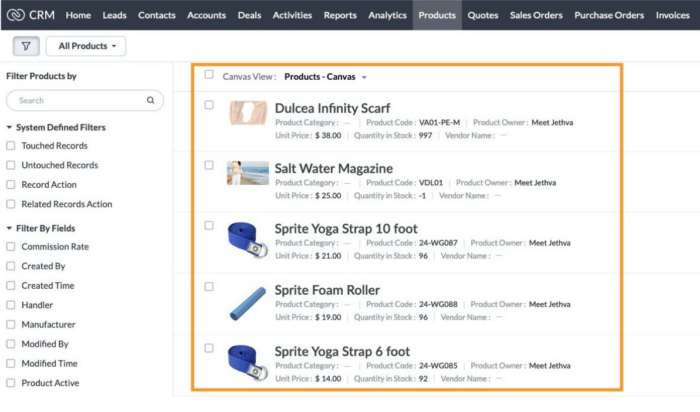Open the Salt Water Magazine thumbnail
This screenshot has height=412, width=700.
coord(248,173)
